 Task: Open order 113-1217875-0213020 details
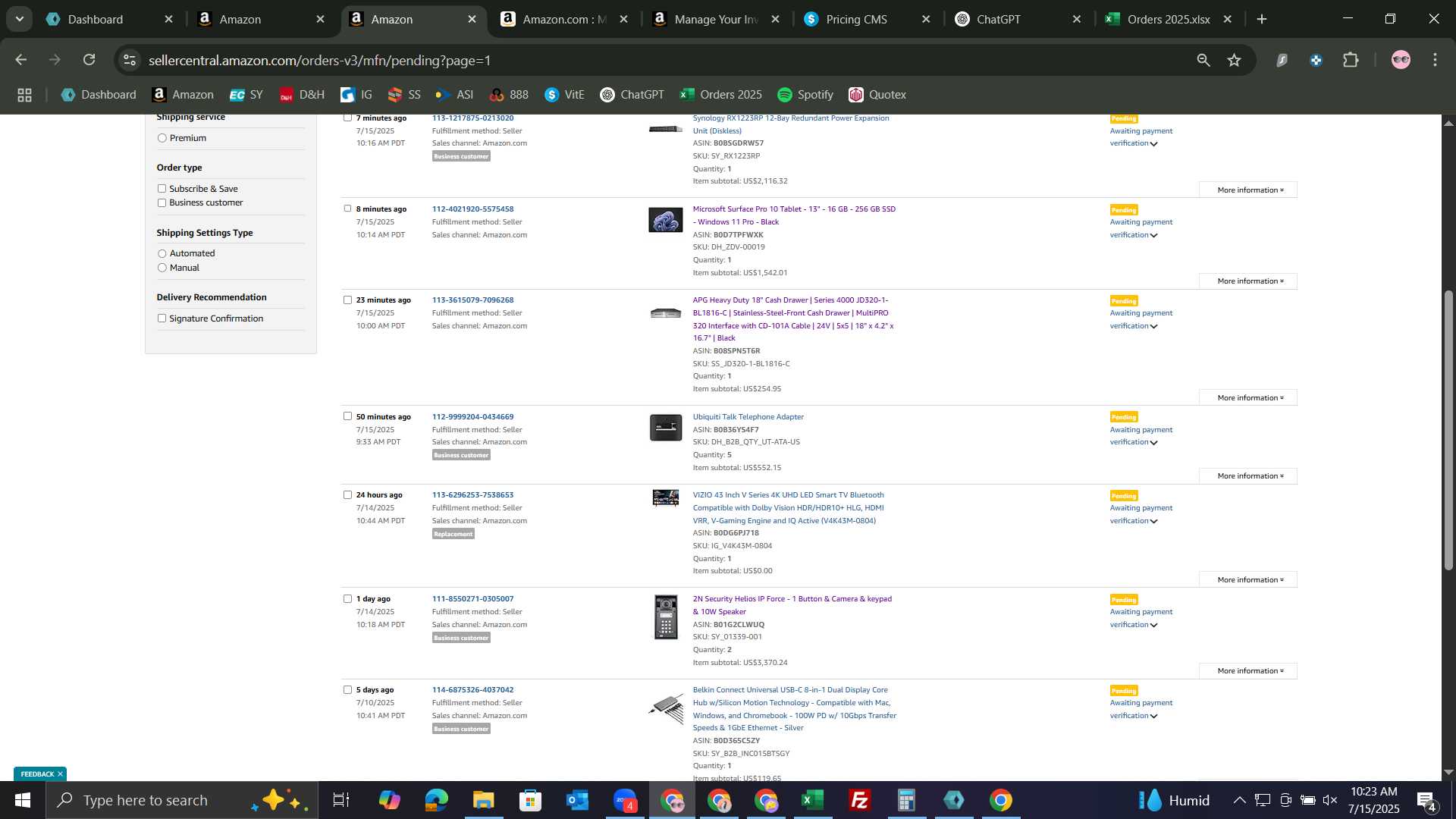472,118
